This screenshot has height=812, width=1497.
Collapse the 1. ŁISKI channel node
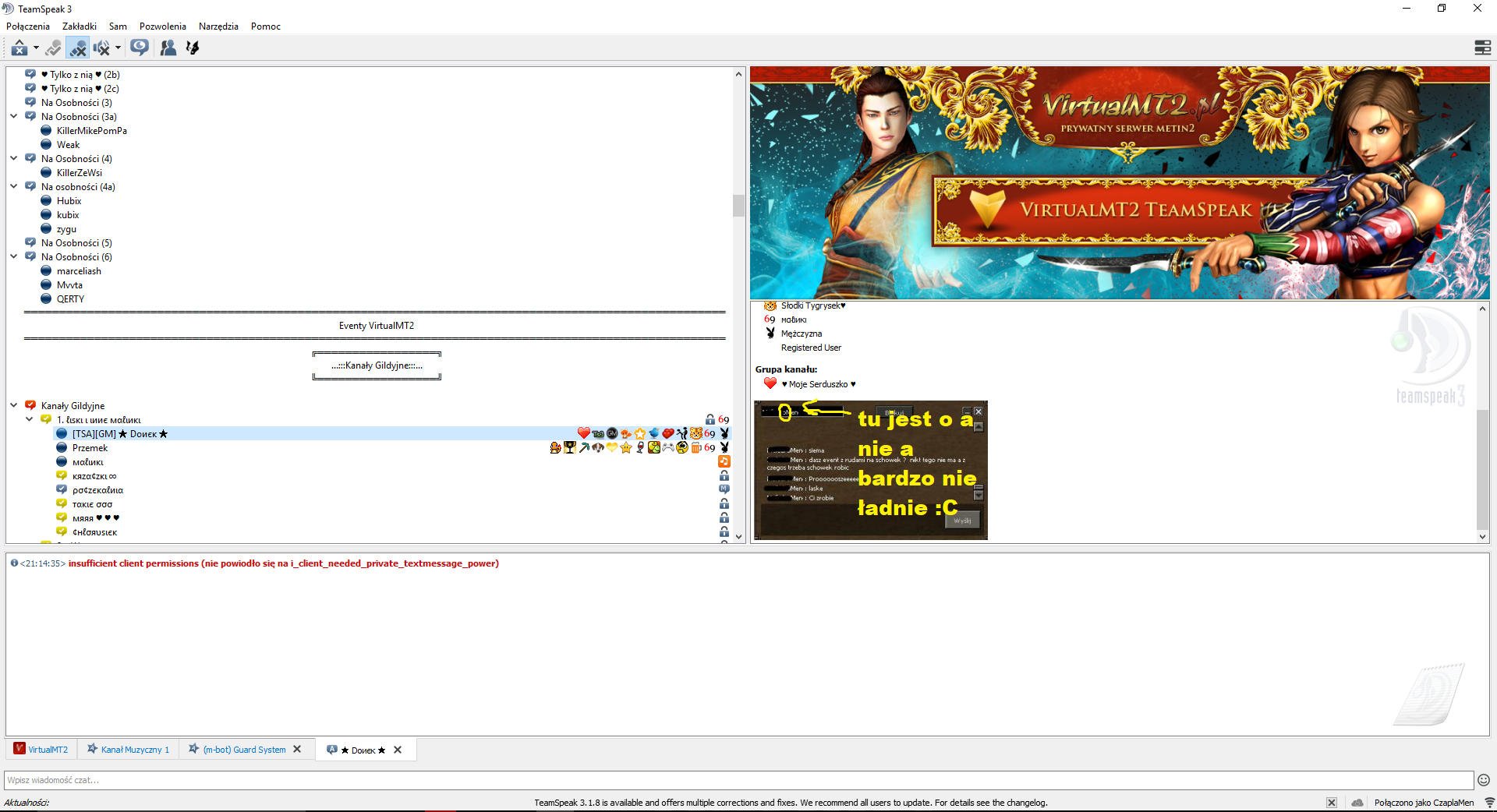tap(30, 419)
